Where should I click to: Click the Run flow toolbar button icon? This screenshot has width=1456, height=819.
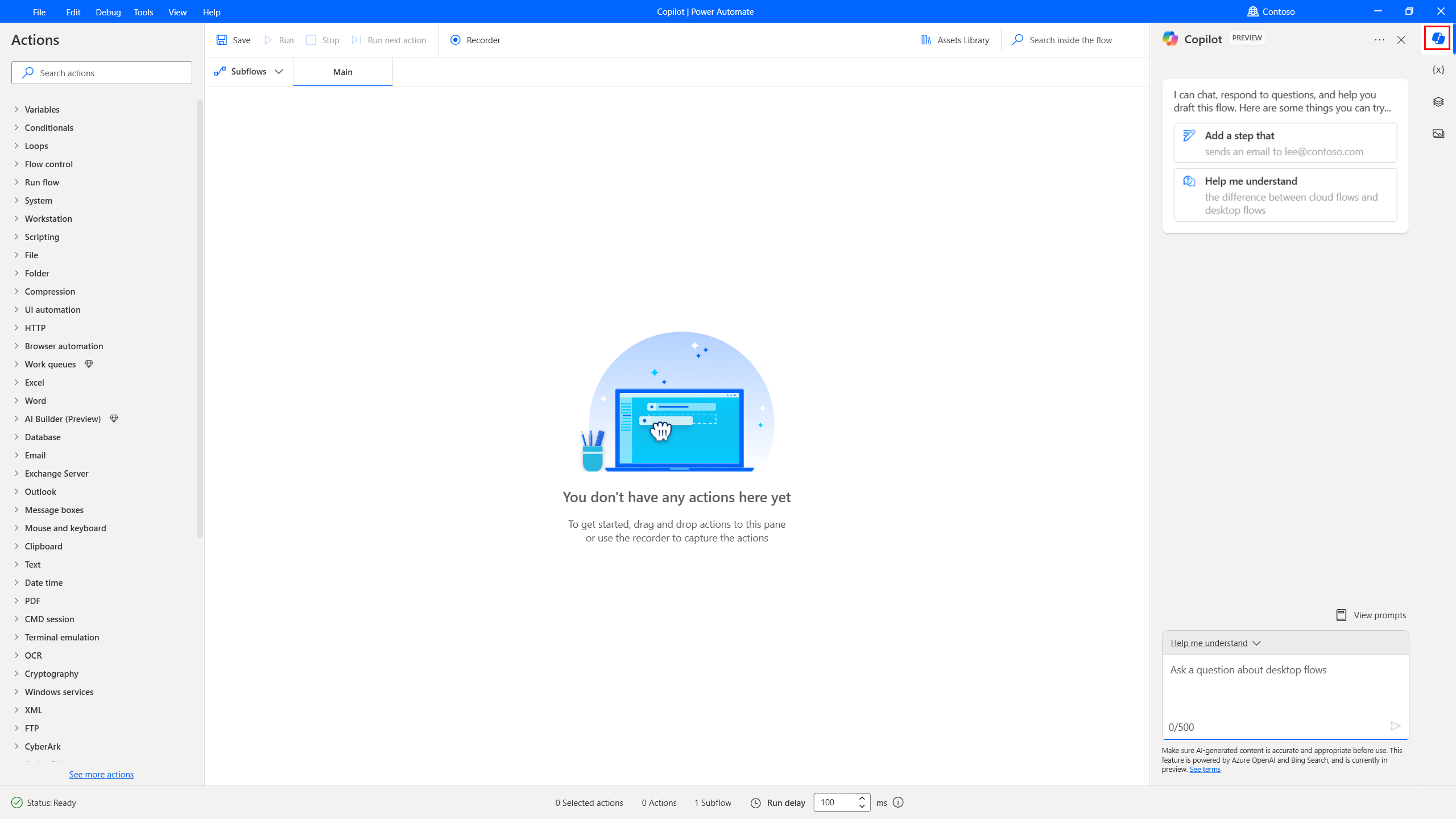(267, 40)
